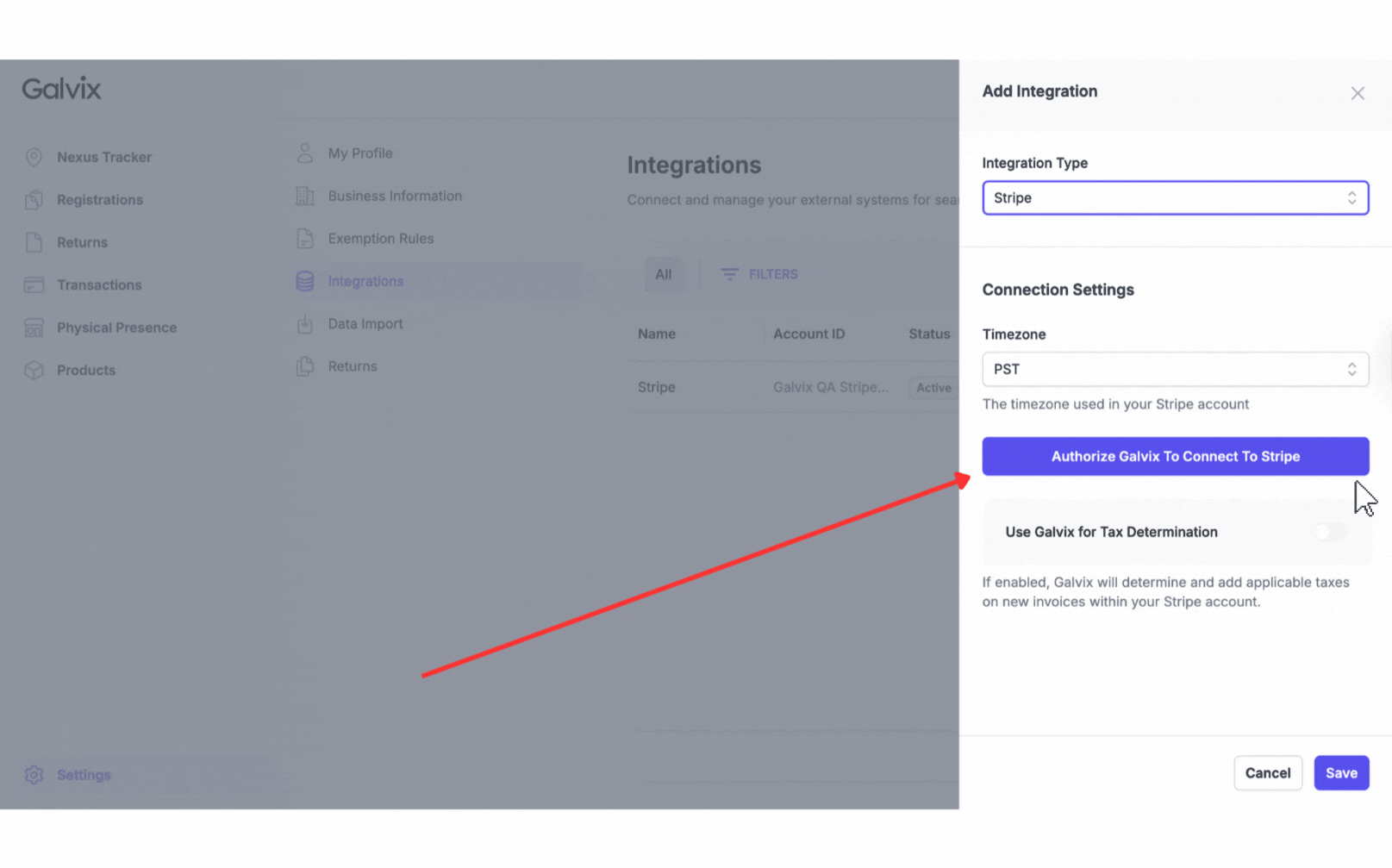
Task: Open Data Import settings
Action: tap(365, 324)
